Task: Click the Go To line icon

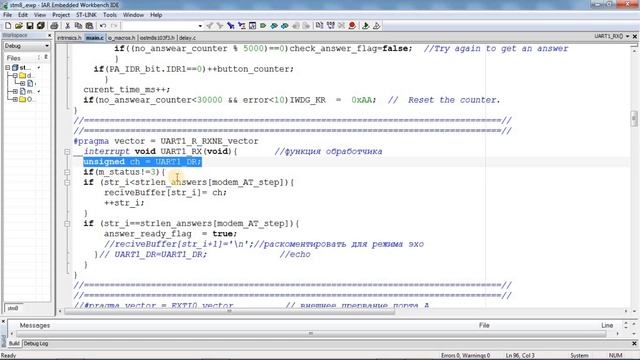Action: (252, 26)
